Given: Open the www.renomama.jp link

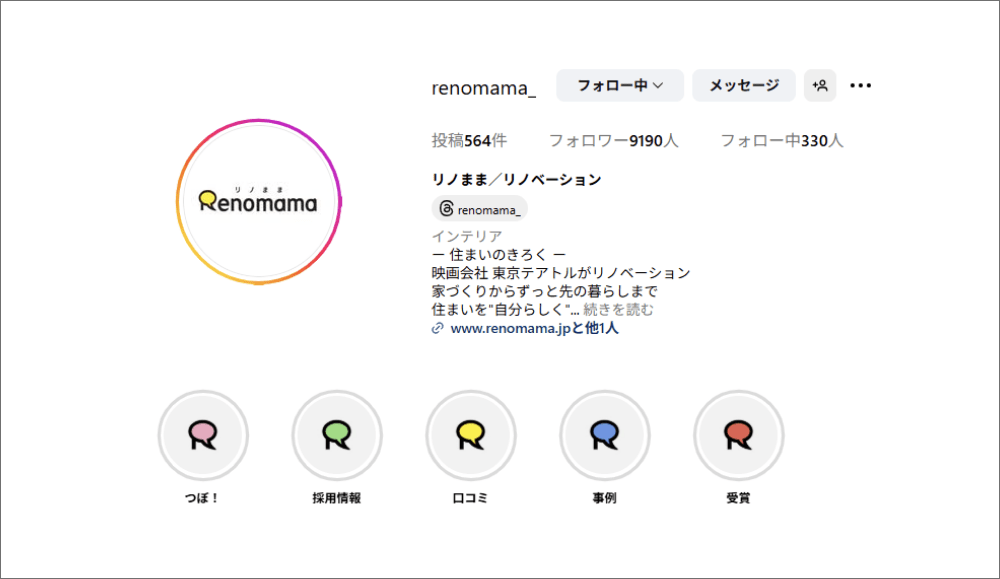Looking at the screenshot, I should (534, 328).
